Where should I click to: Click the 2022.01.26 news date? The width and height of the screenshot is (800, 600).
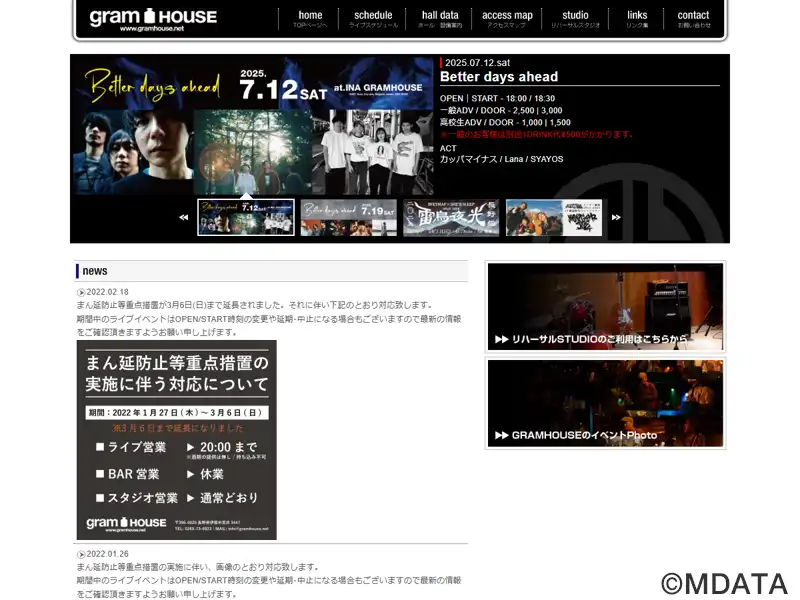coord(107,554)
